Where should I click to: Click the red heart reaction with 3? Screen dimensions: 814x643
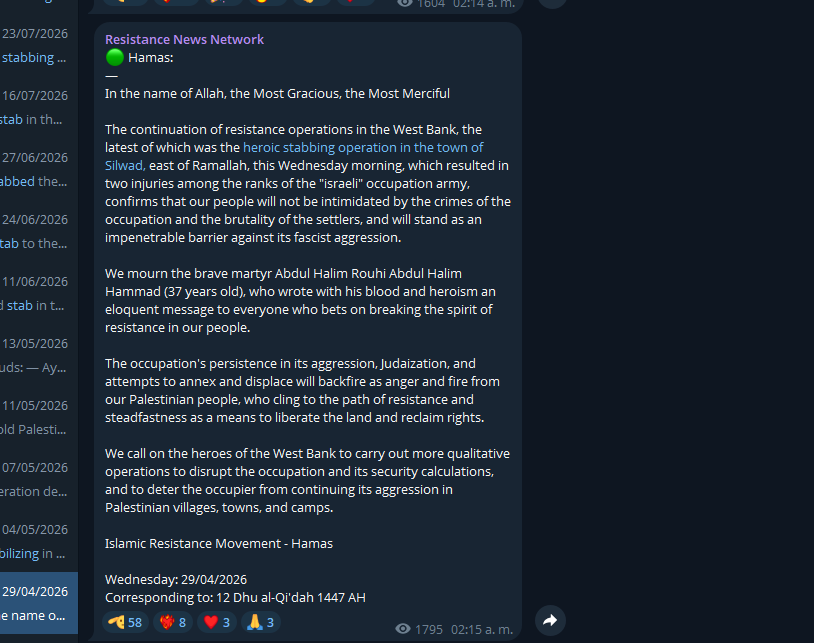(x=216, y=622)
